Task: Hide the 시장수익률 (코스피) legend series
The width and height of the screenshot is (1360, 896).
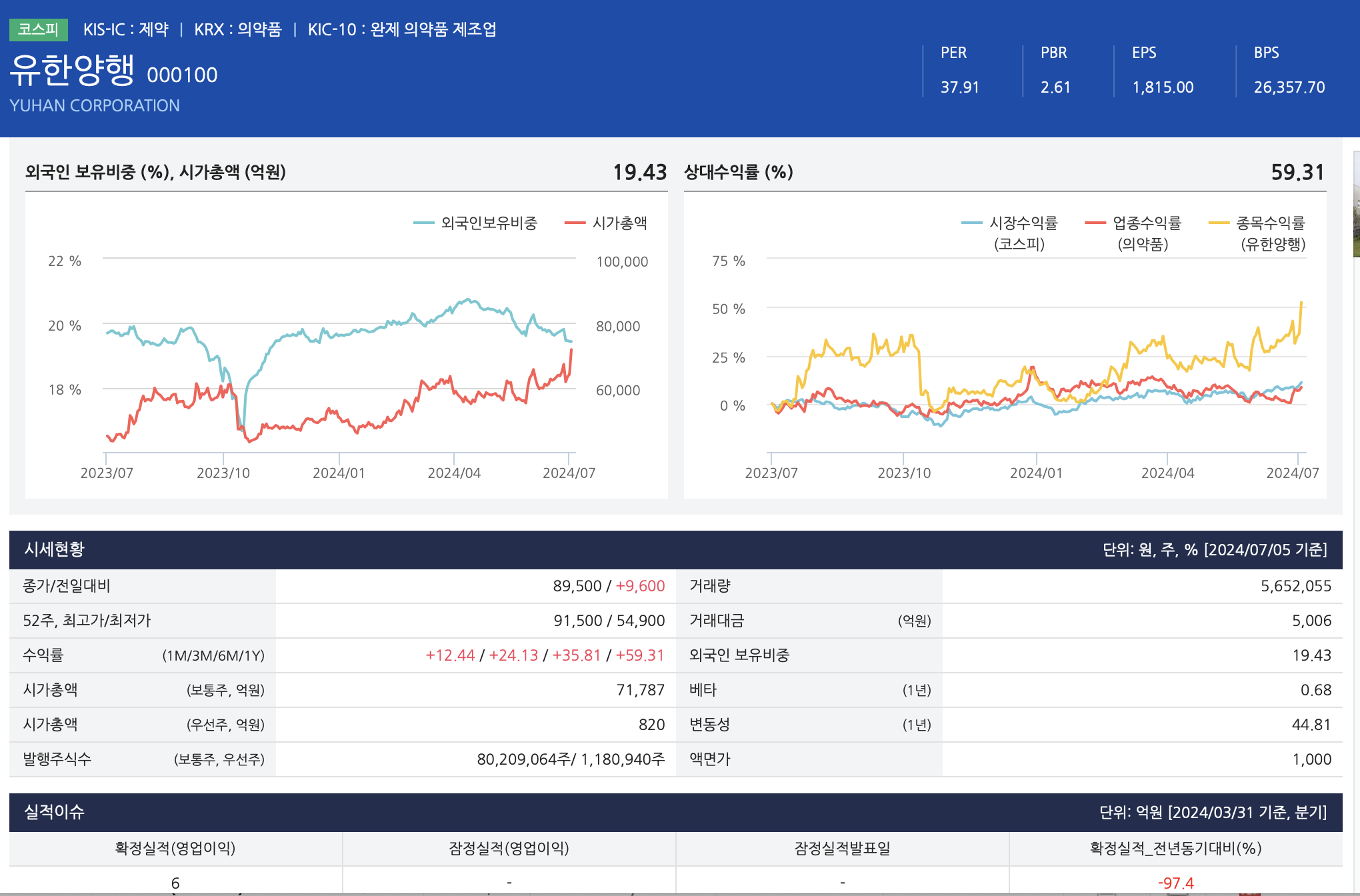Action: [x=1023, y=223]
